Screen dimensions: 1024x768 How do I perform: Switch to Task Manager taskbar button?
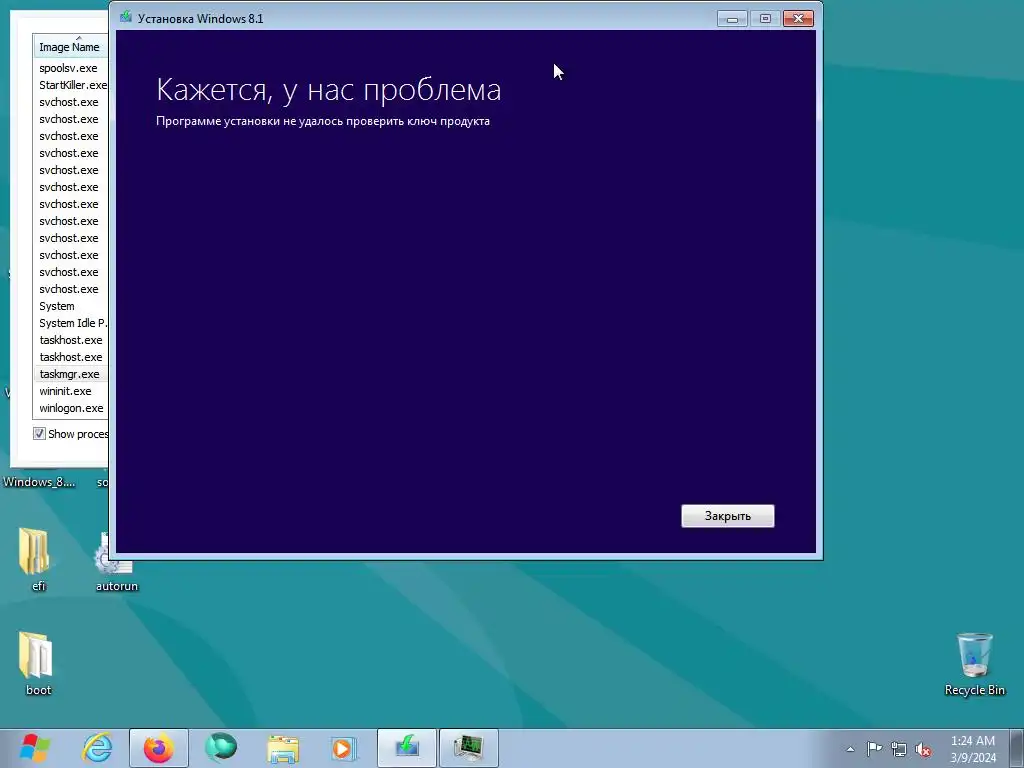point(469,748)
